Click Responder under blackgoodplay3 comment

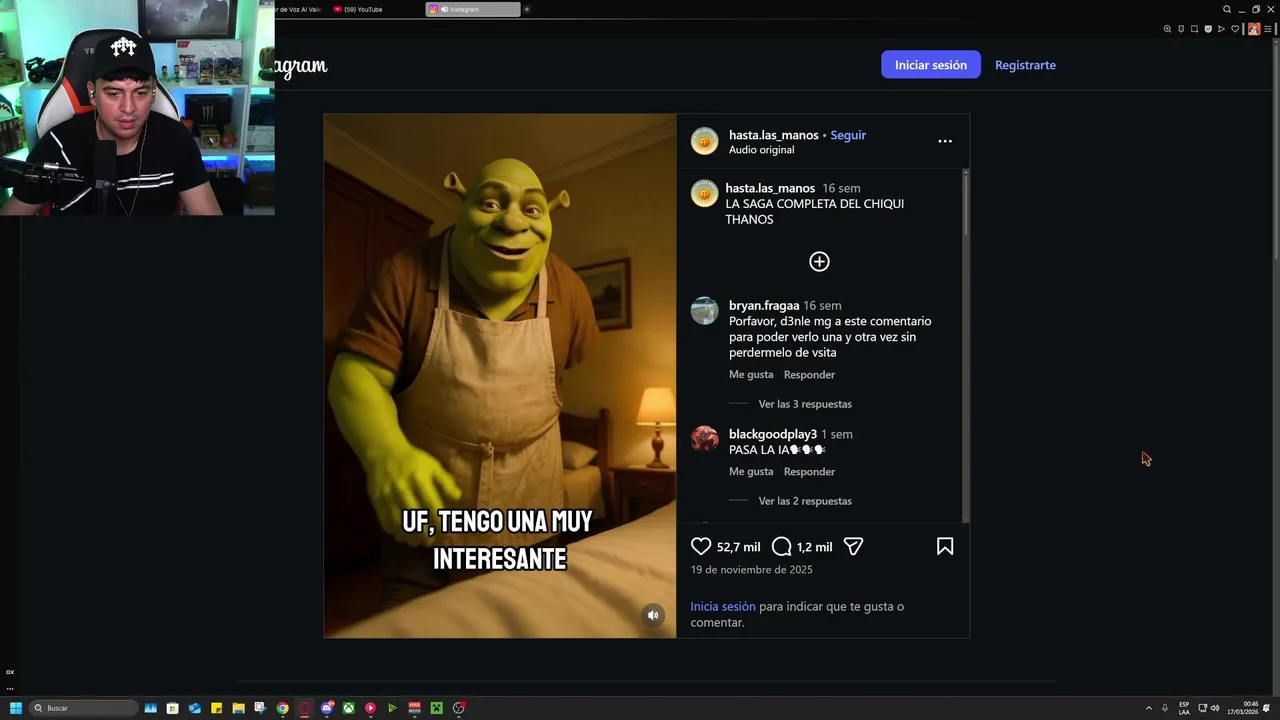(x=809, y=472)
